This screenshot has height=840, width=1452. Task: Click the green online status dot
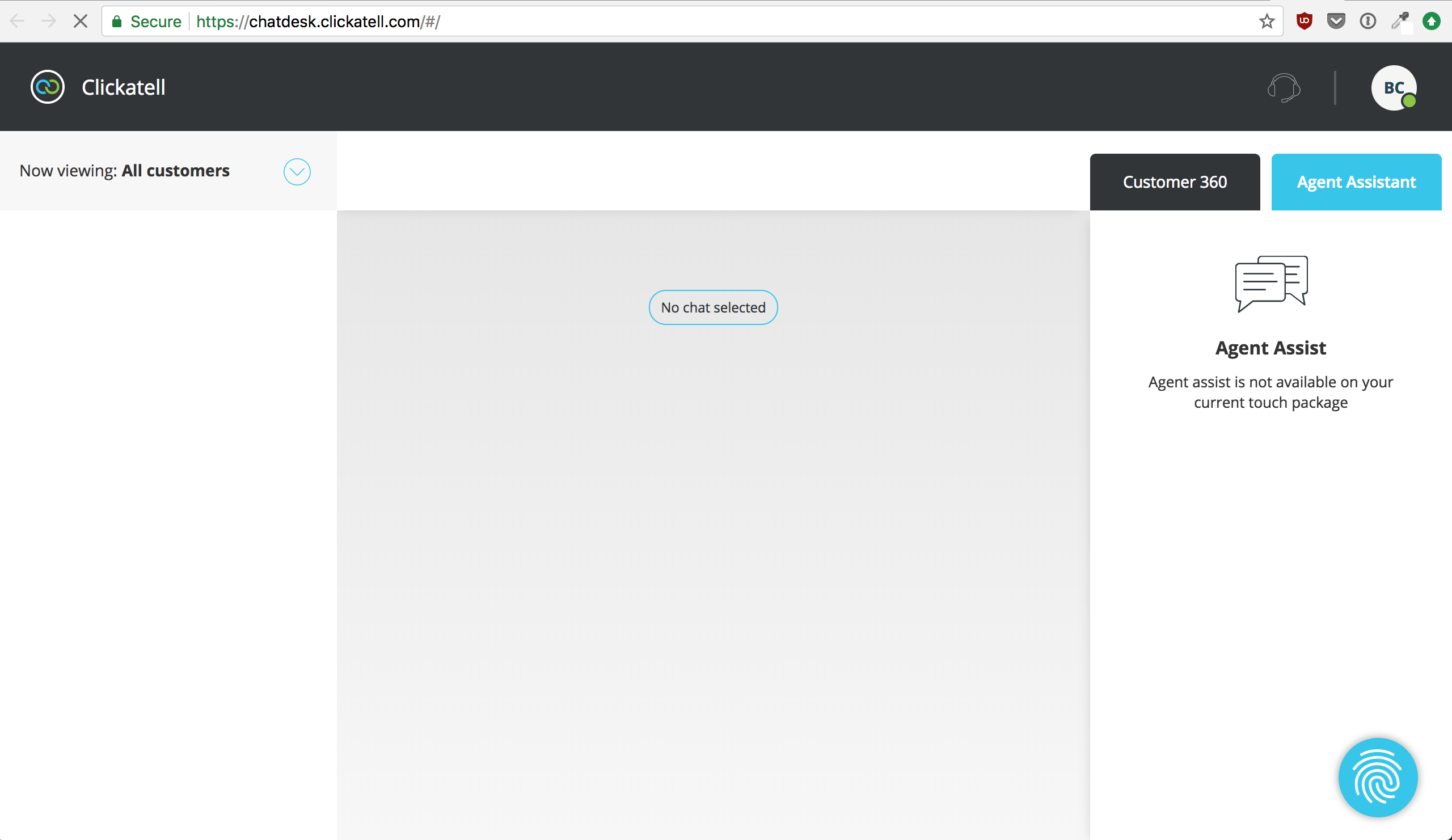1409,102
